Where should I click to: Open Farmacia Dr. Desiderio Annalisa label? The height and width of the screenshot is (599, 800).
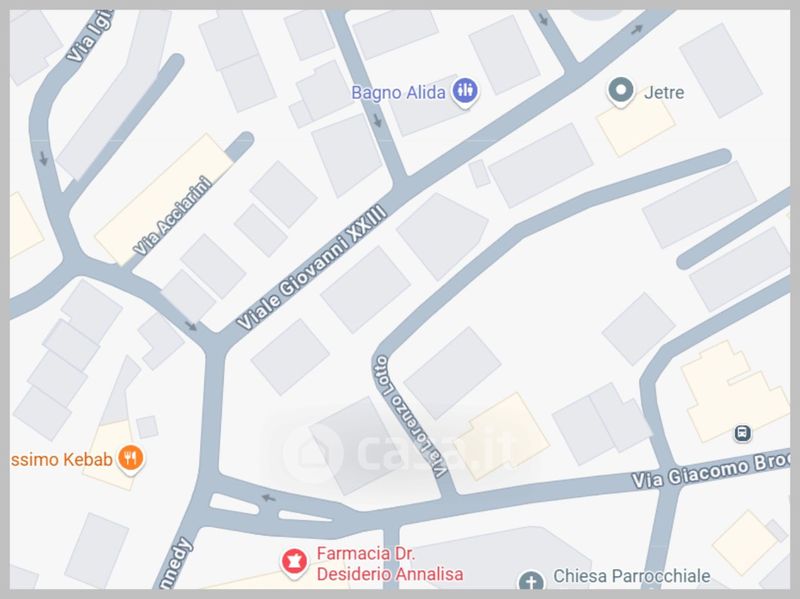click(390, 564)
